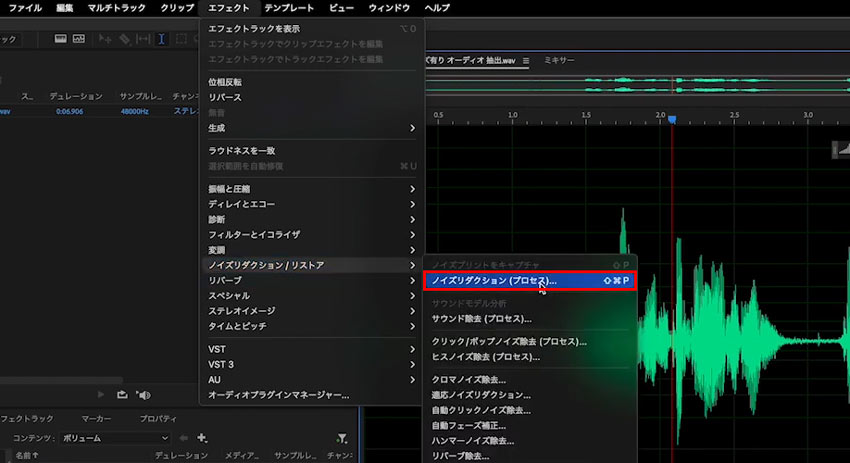Expand the 診断 submenu
The height and width of the screenshot is (463, 850).
tap(311, 219)
